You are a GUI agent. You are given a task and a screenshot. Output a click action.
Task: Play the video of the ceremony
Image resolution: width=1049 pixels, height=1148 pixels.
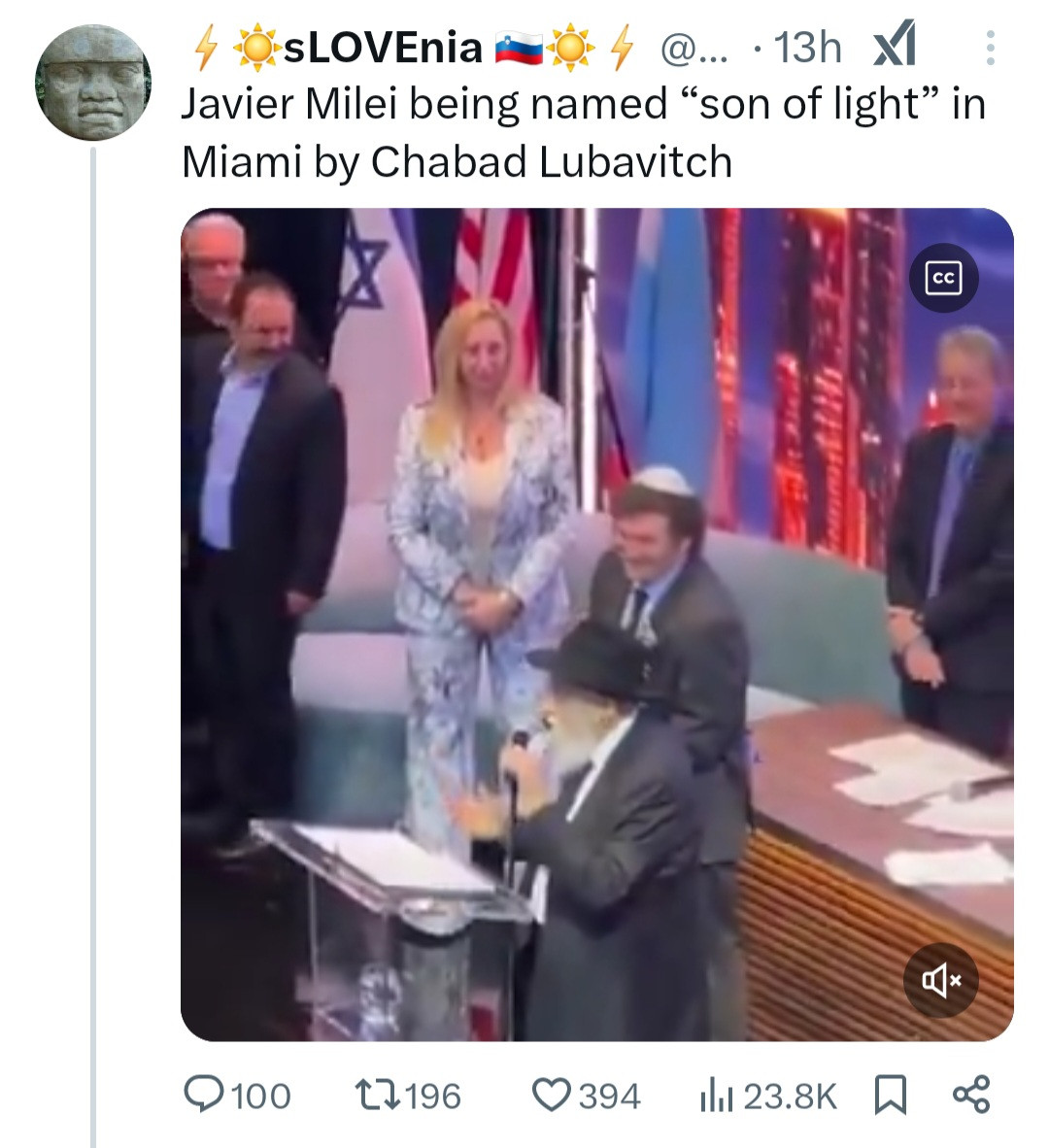(x=596, y=624)
